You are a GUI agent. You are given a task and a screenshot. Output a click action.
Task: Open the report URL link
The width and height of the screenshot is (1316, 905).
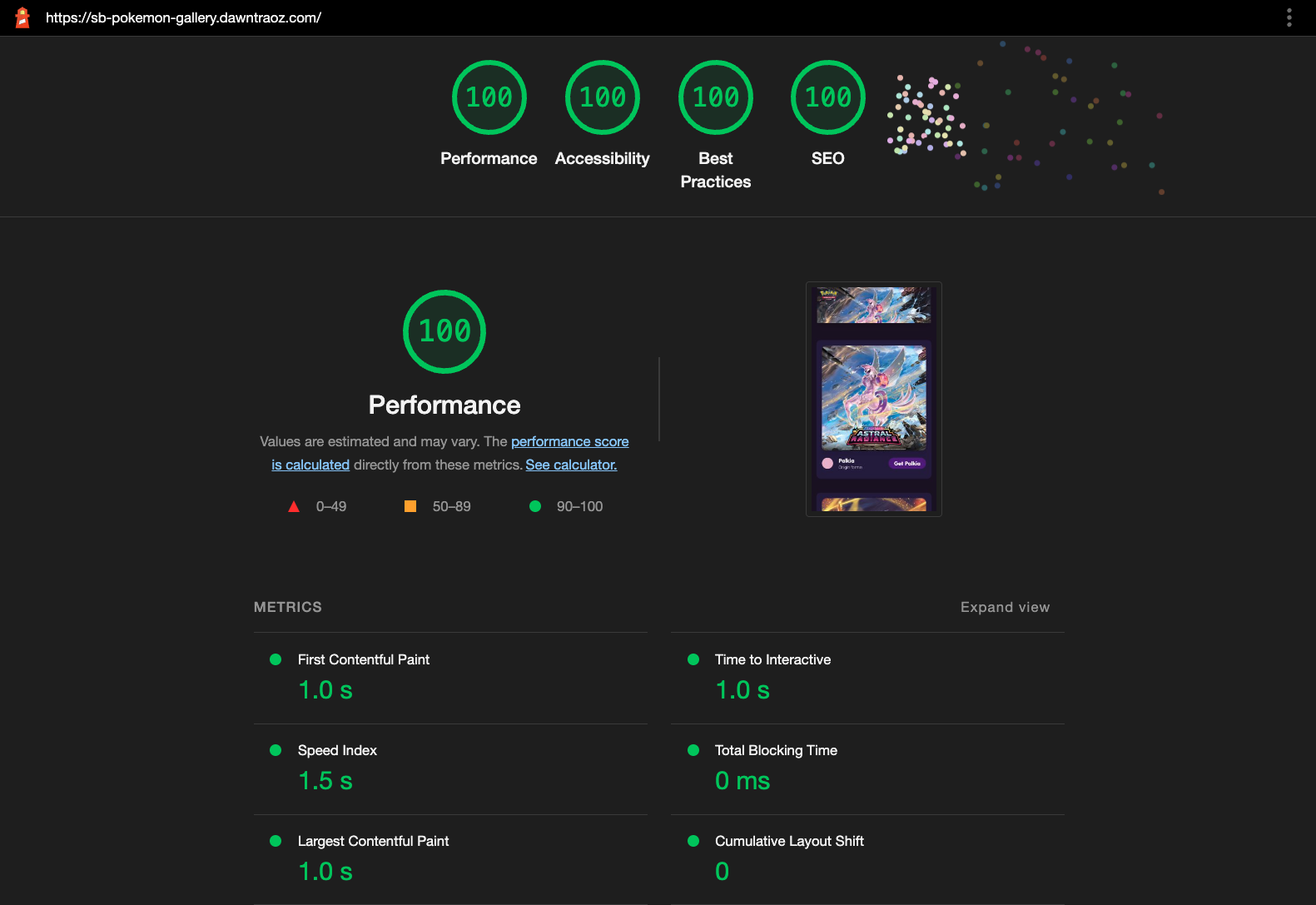pyautogui.click(x=183, y=17)
